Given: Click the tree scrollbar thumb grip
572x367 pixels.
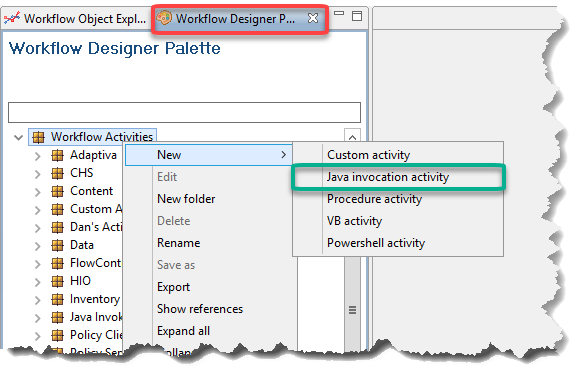Looking at the screenshot, I should click(x=352, y=310).
